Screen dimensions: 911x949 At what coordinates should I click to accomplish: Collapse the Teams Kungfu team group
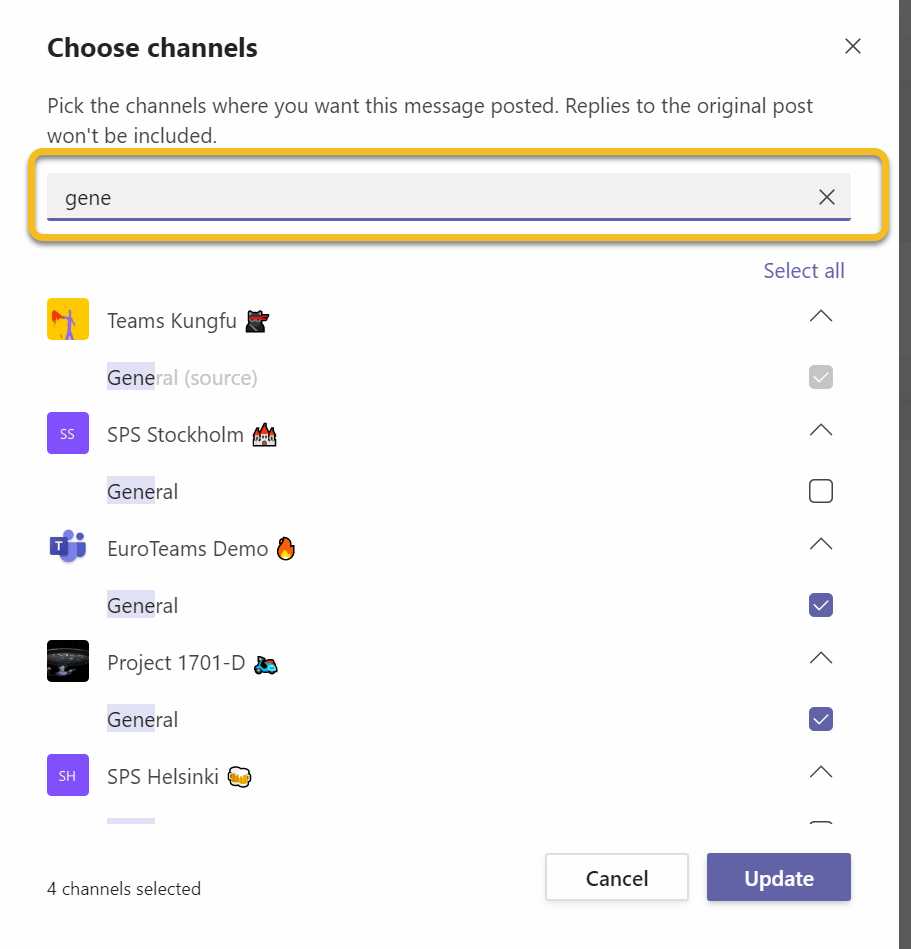[821, 317]
